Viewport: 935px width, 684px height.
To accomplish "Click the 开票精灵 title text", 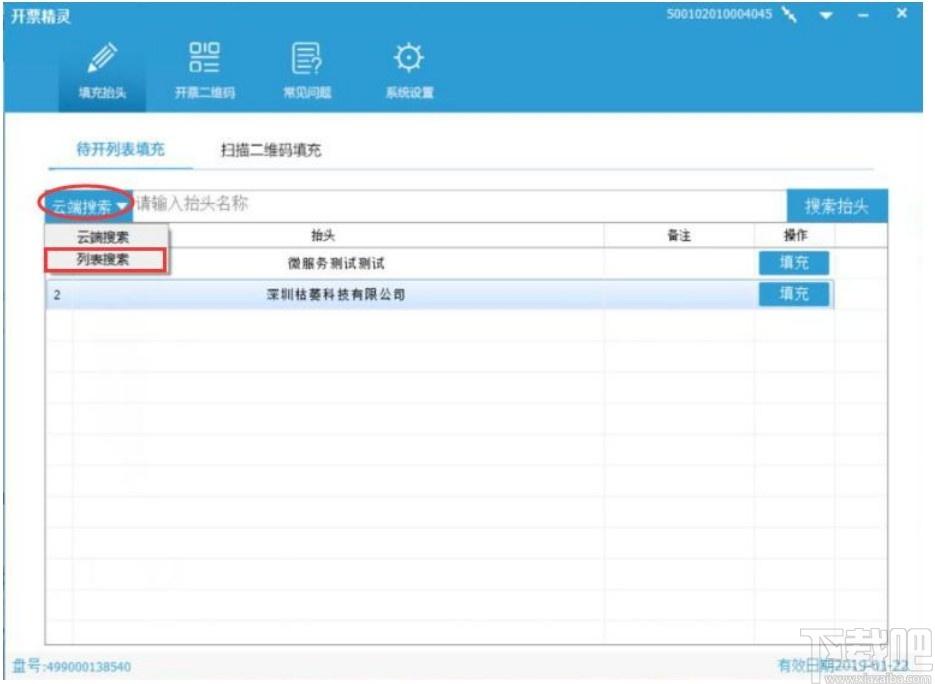I will tap(41, 16).
